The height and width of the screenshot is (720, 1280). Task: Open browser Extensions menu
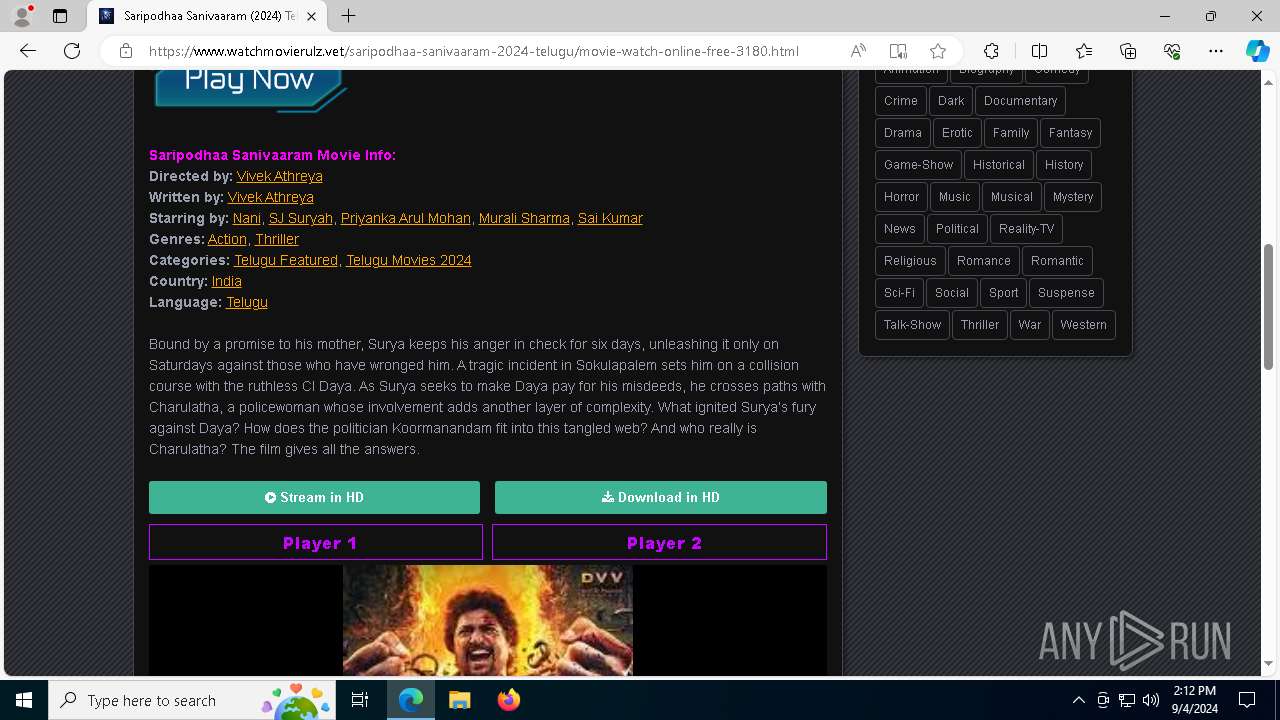[991, 51]
